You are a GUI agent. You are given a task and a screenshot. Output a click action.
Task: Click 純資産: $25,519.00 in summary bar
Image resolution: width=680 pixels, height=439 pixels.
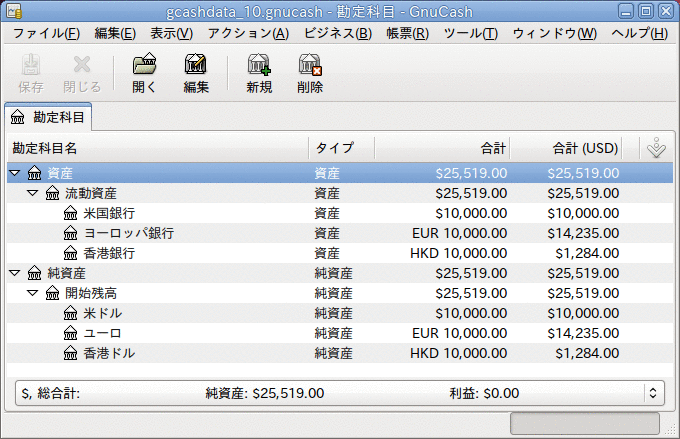coord(265,393)
